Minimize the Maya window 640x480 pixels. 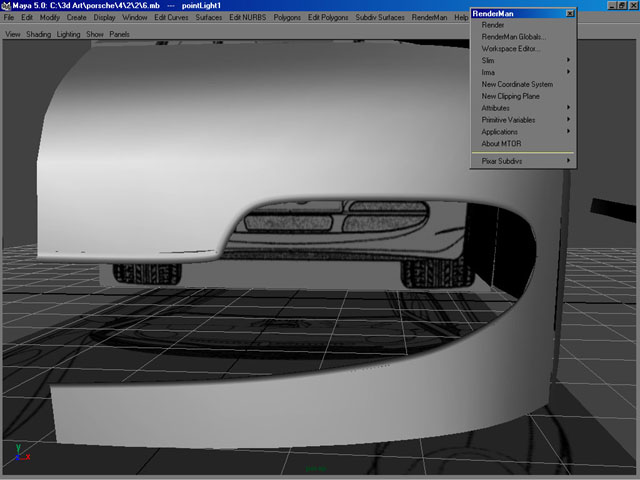(611, 5)
